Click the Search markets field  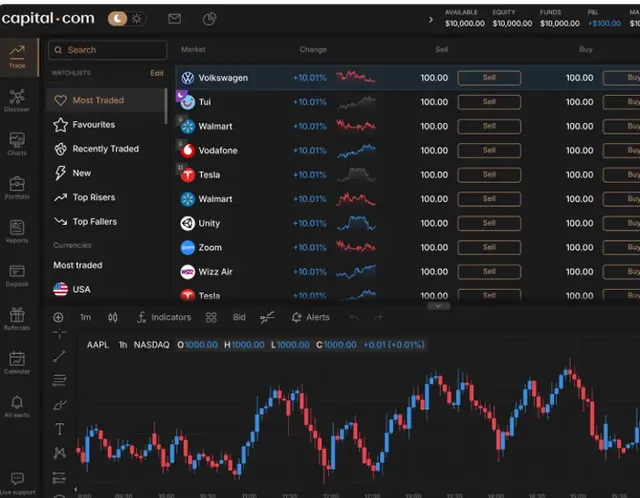tap(108, 50)
